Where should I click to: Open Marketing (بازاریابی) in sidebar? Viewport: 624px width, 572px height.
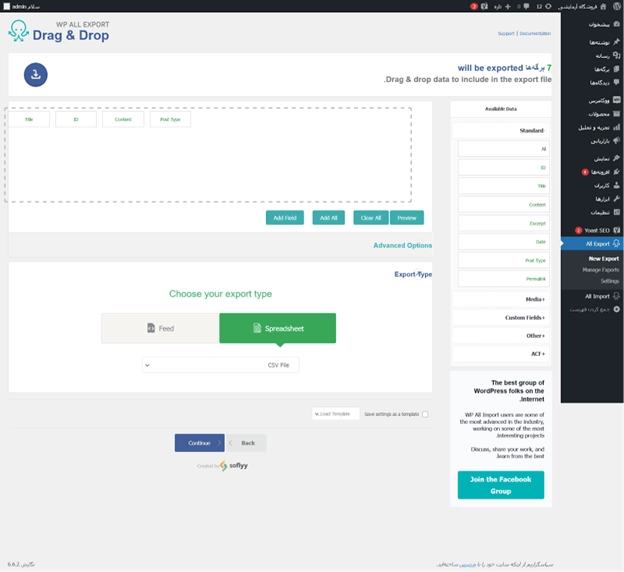tap(604, 141)
